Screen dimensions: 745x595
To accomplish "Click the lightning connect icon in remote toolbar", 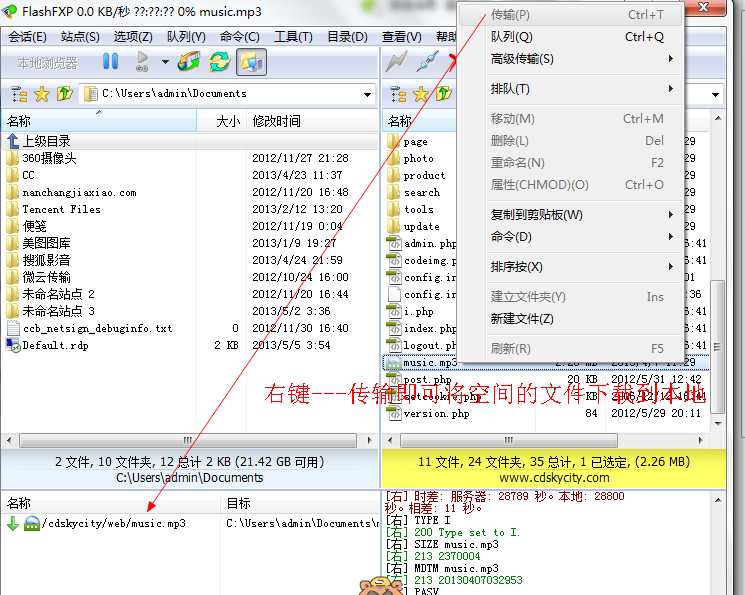I will coord(397,62).
